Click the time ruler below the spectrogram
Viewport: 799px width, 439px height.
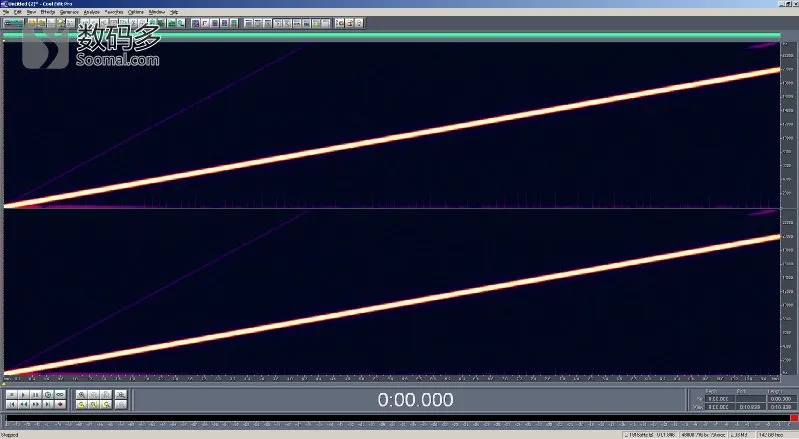click(x=391, y=378)
